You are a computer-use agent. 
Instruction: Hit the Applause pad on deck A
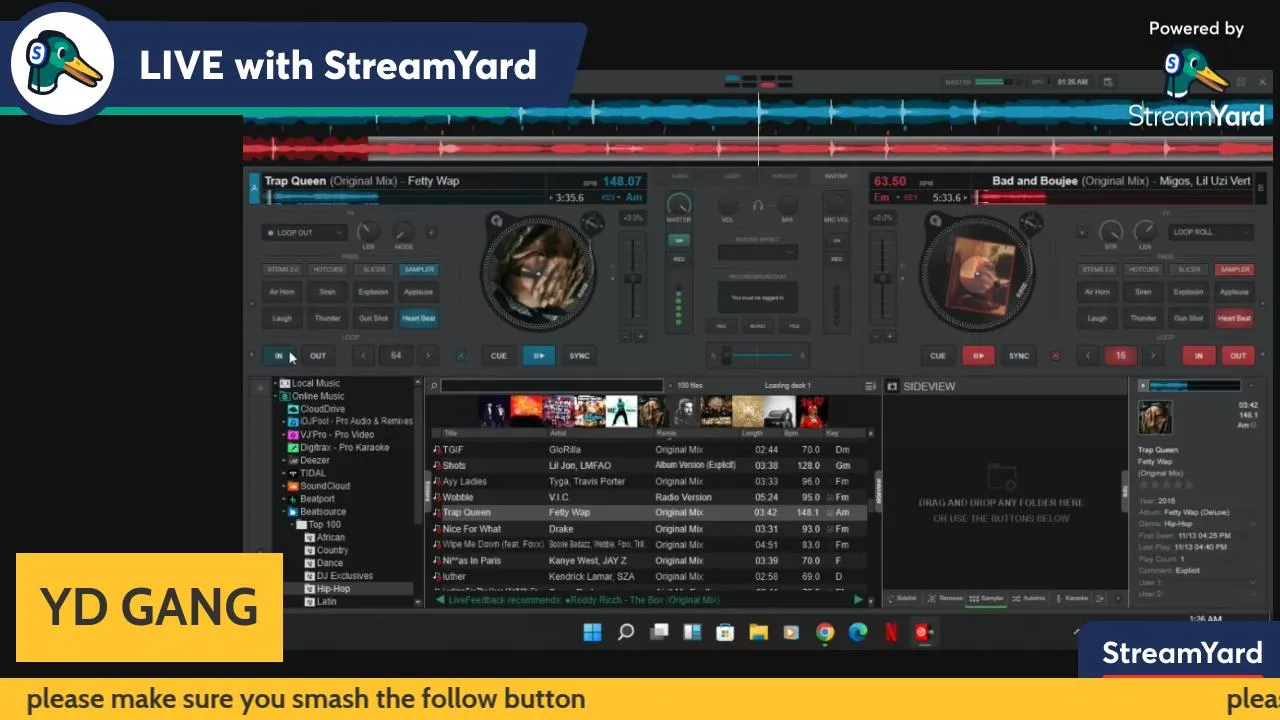[x=418, y=292]
